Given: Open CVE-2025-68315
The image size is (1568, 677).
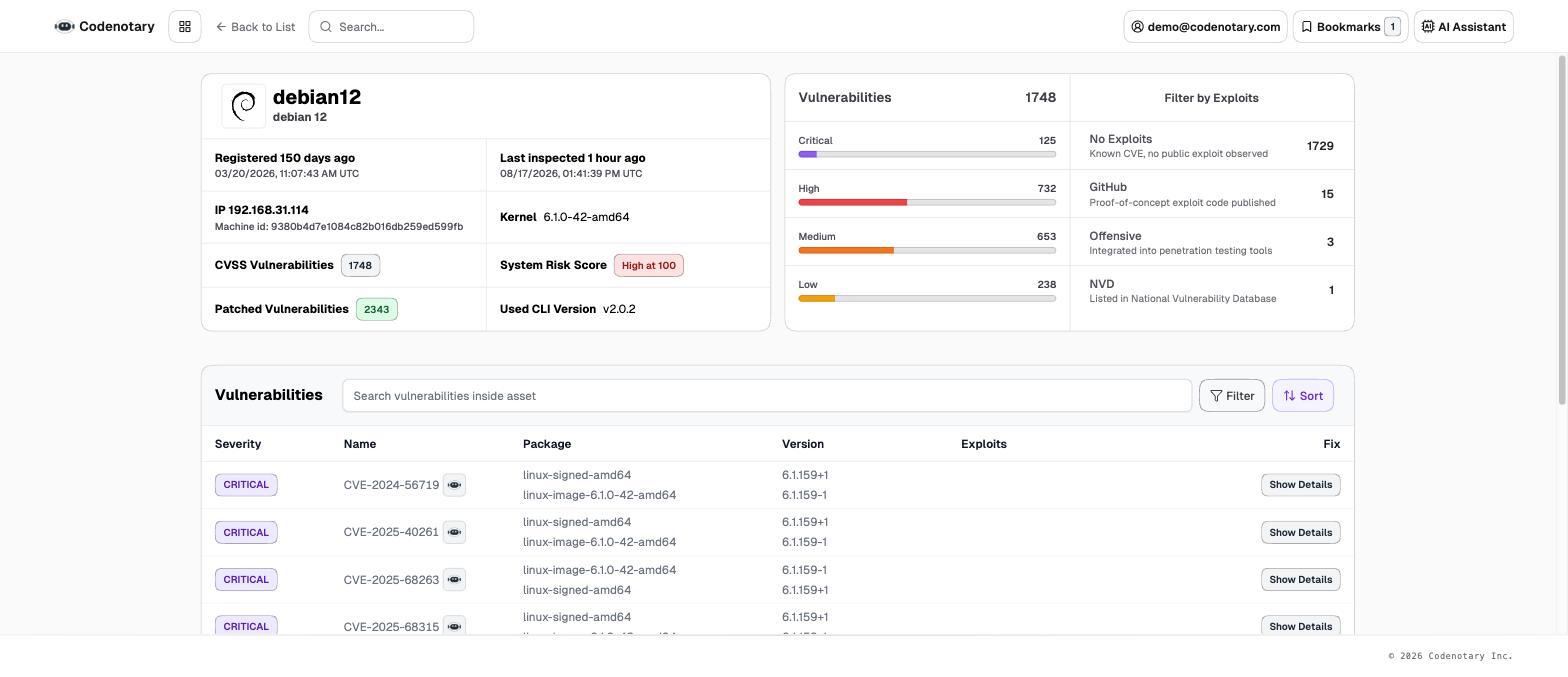Looking at the screenshot, I should (391, 627).
